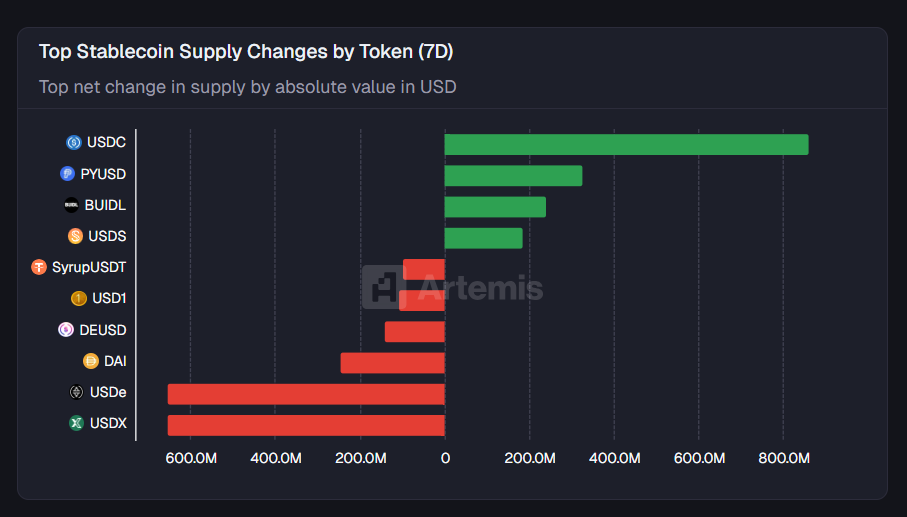Click the BUIDL token icon
Screen dimensions: 907x517
click(71, 205)
